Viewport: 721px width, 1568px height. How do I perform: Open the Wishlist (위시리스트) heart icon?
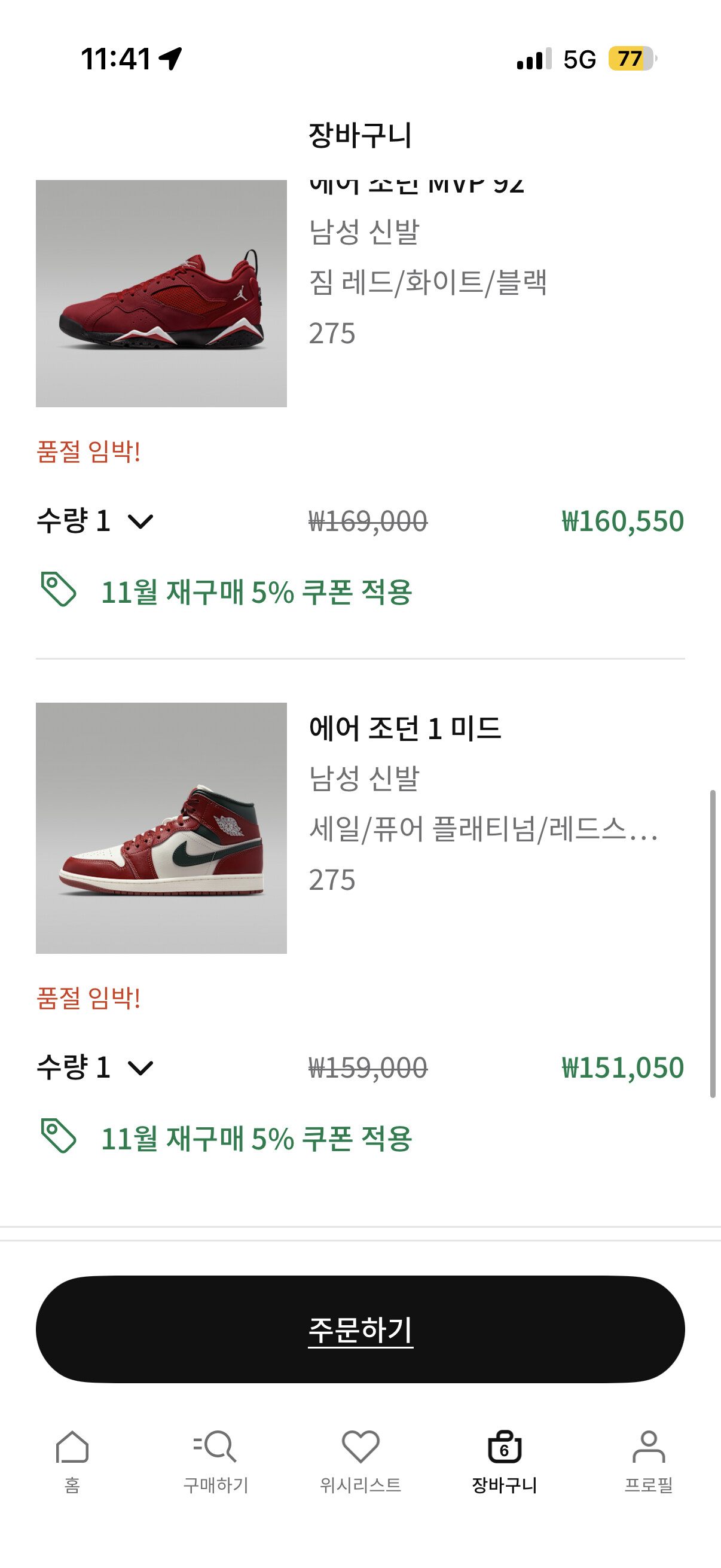pyautogui.click(x=360, y=1448)
